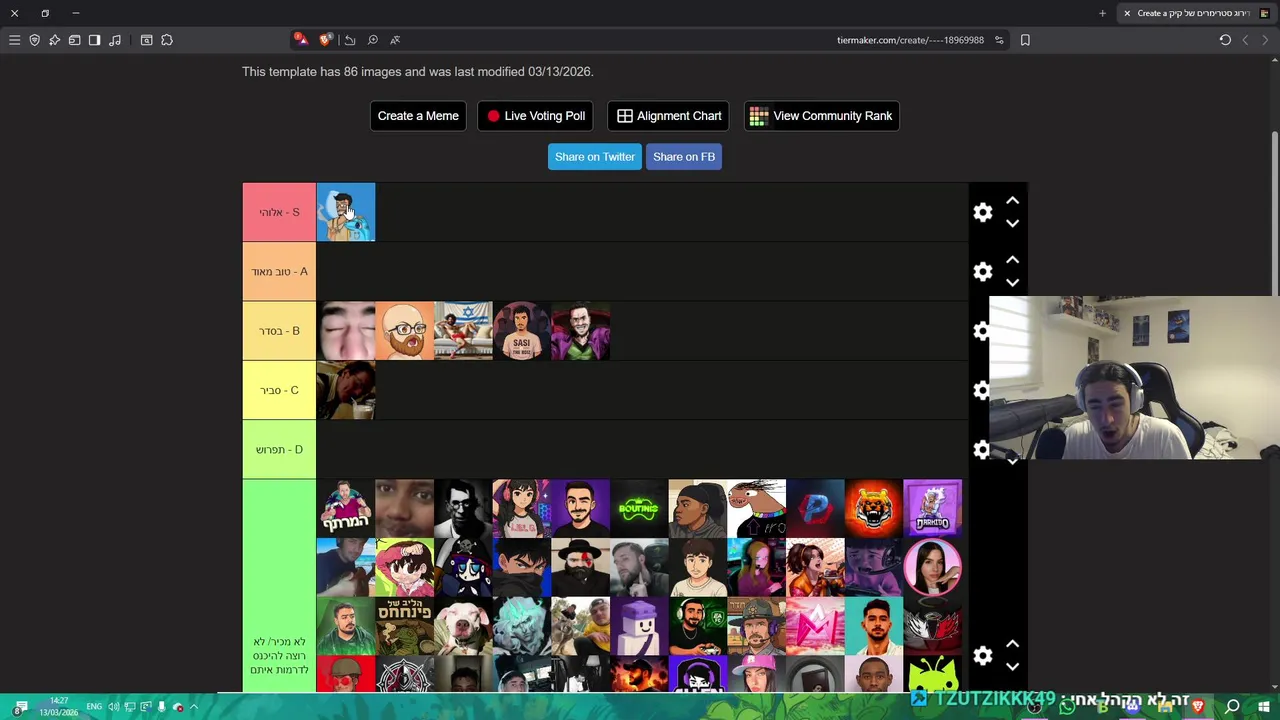Open the Windows Start button in taskbar
Screen dimensions: 1280x720
point(1264,707)
